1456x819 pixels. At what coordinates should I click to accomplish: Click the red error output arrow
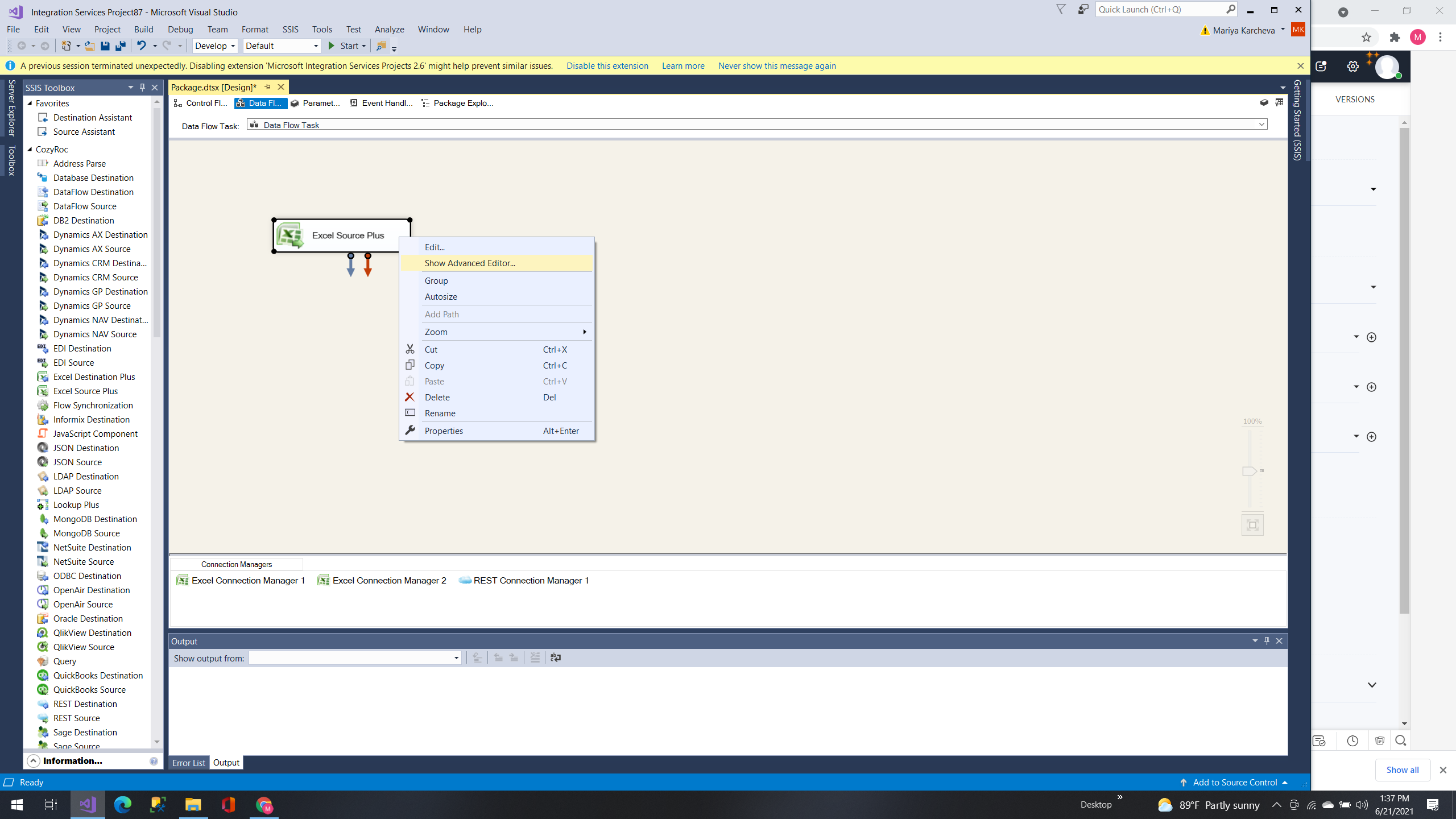(368, 265)
